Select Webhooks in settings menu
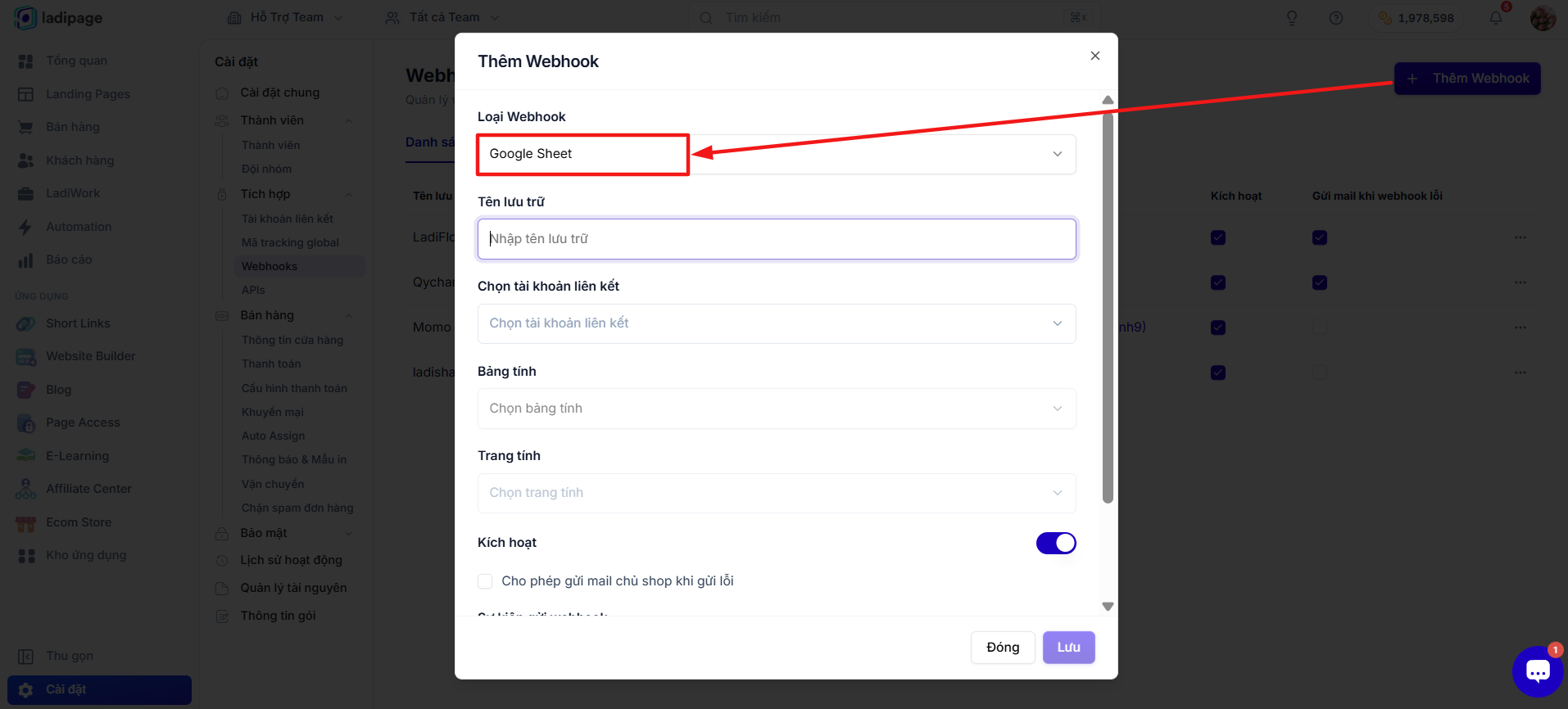The height and width of the screenshot is (709, 1568). tap(270, 267)
